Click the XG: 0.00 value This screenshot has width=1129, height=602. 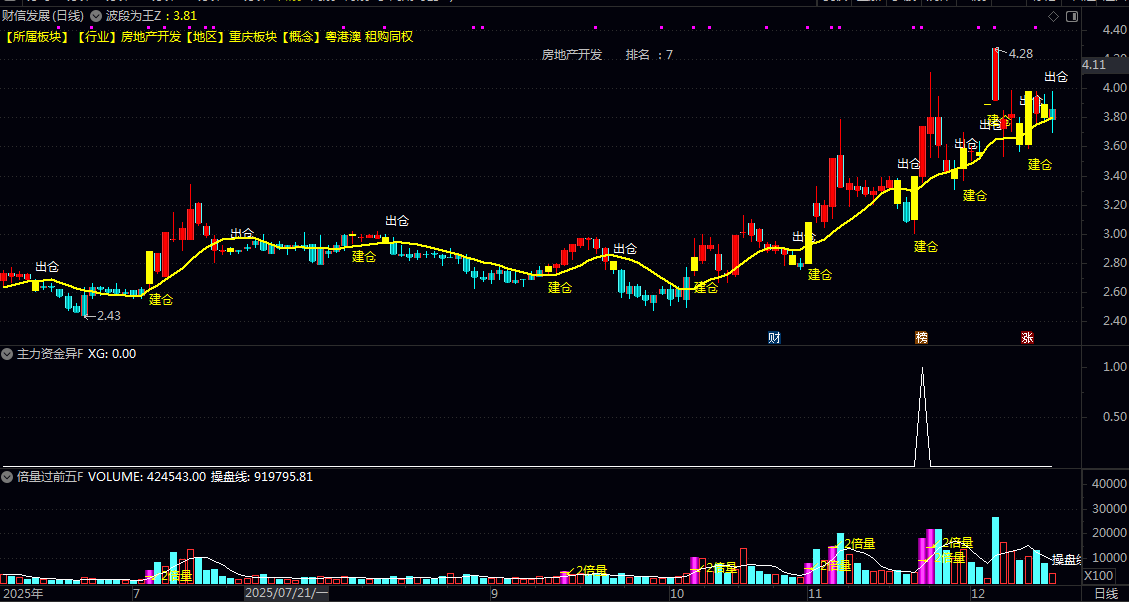(x=112, y=354)
